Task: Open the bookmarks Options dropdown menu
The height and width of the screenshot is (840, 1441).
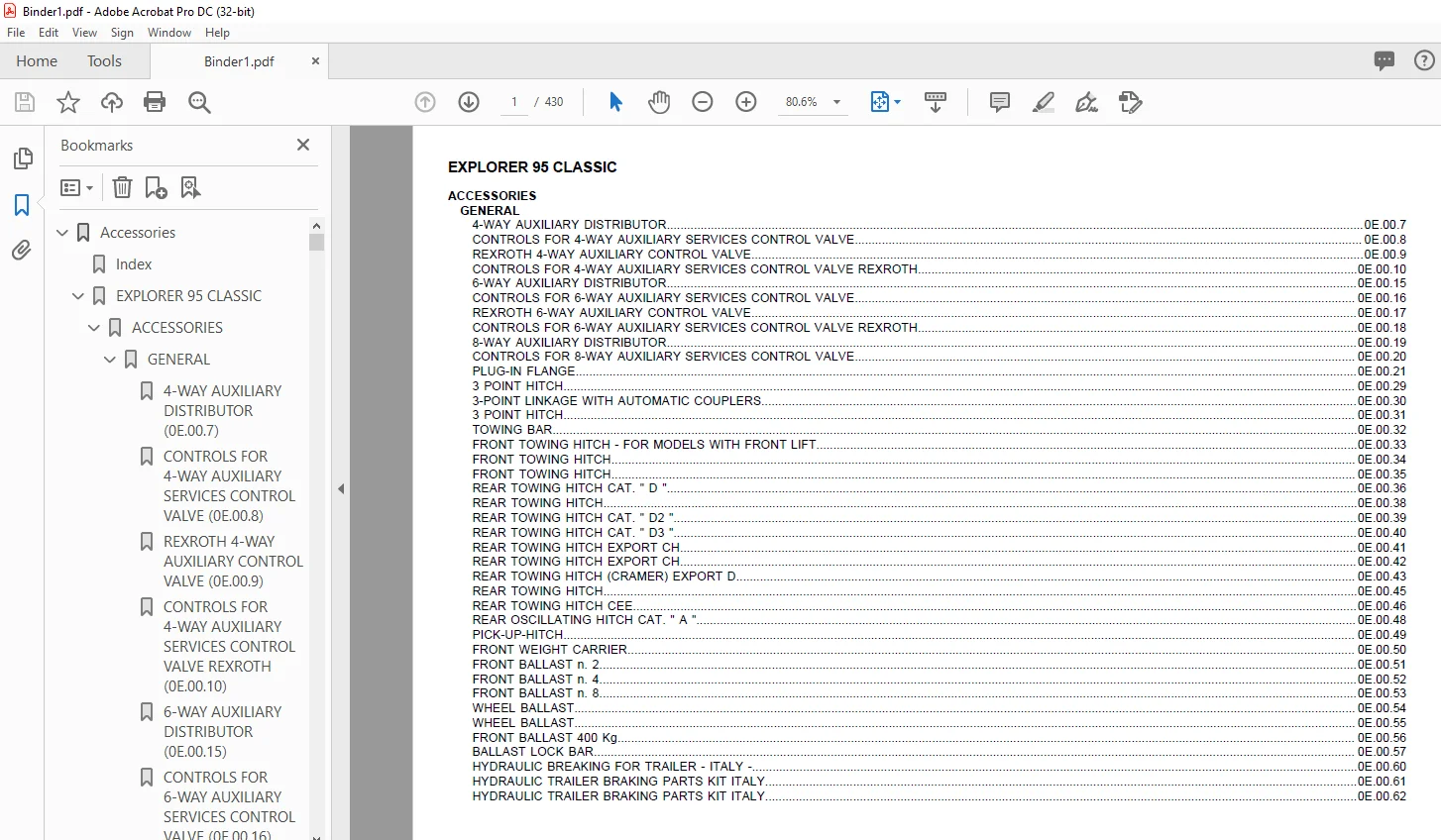Action: [x=76, y=187]
